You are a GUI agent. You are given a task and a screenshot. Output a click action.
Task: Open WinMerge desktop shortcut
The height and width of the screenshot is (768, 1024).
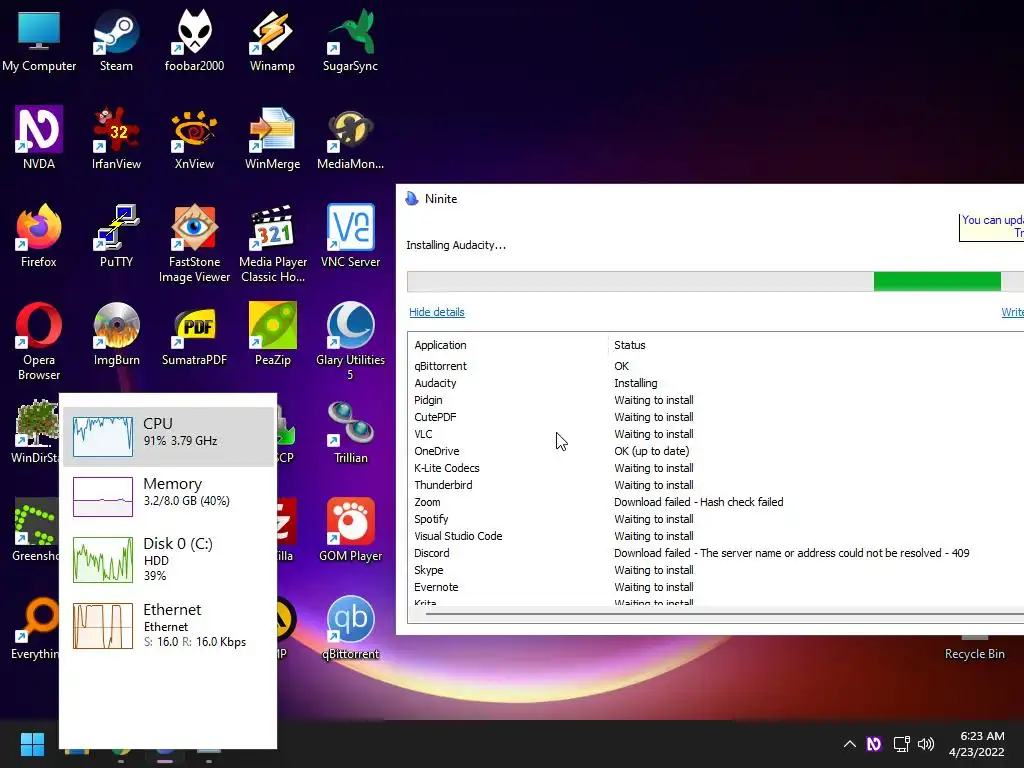pos(272,138)
